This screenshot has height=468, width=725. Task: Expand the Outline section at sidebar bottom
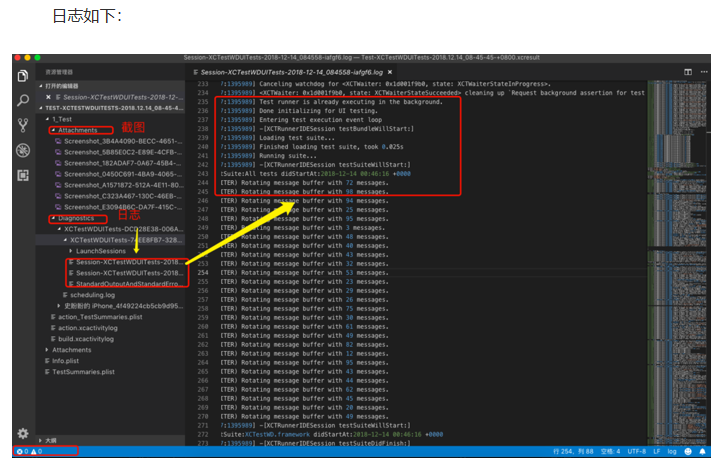tap(41, 441)
